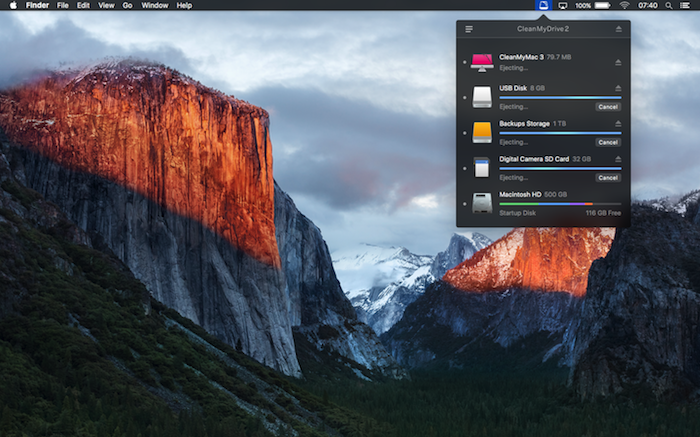The image size is (700, 437).
Task: Click the Macintosh HD drive icon
Action: (482, 203)
